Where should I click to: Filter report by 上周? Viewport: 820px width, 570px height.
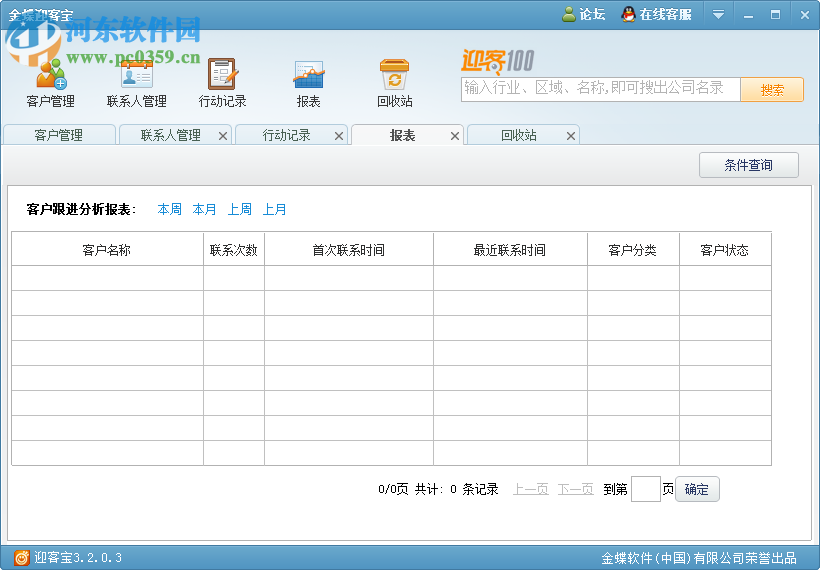[240, 210]
